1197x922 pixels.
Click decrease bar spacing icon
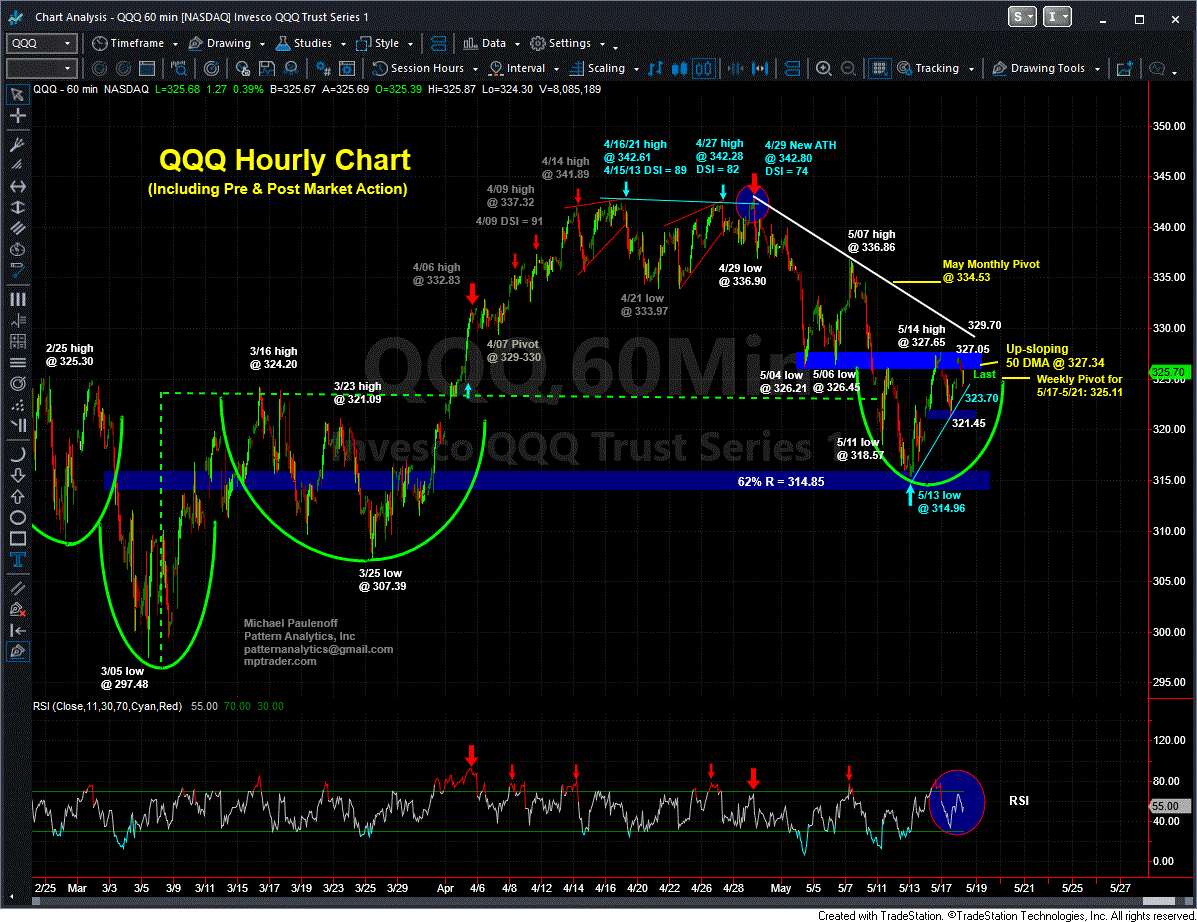pyautogui.click(x=736, y=69)
